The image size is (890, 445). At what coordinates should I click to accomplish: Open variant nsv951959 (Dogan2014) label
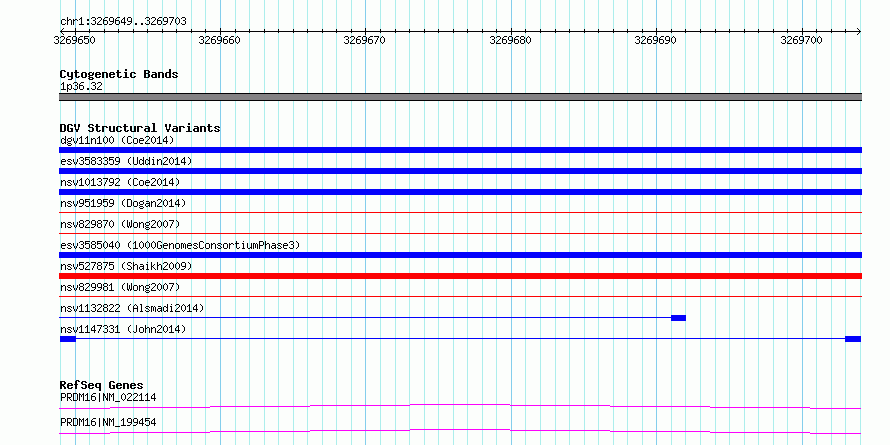123,203
